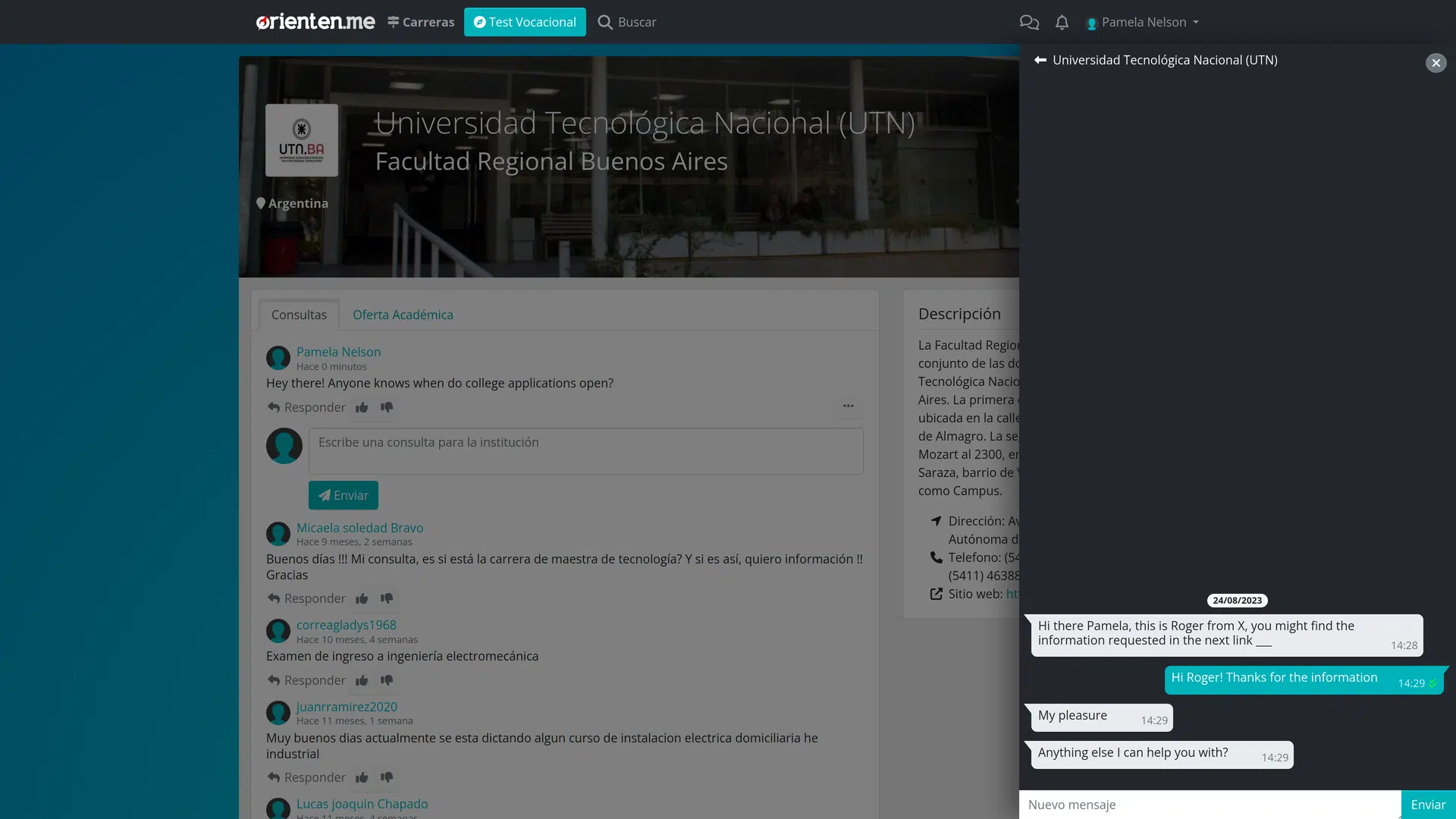The image size is (1456, 819).
Task: Like correagladys1968's post
Action: [x=362, y=680]
